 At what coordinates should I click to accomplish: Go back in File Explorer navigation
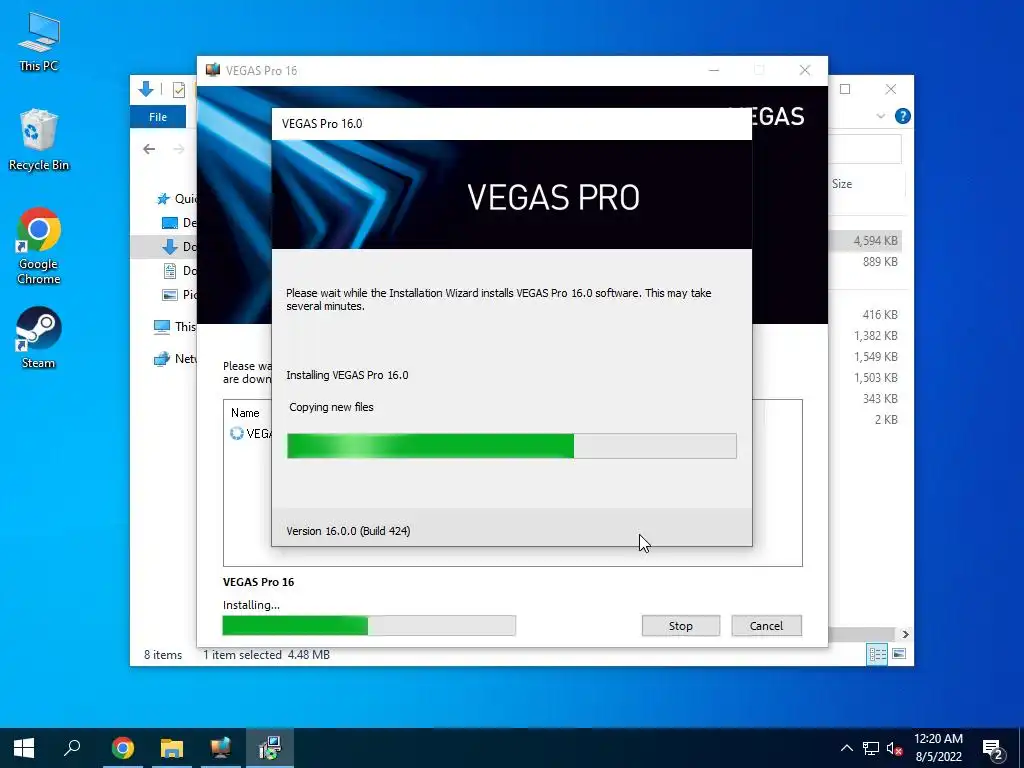coord(149,149)
